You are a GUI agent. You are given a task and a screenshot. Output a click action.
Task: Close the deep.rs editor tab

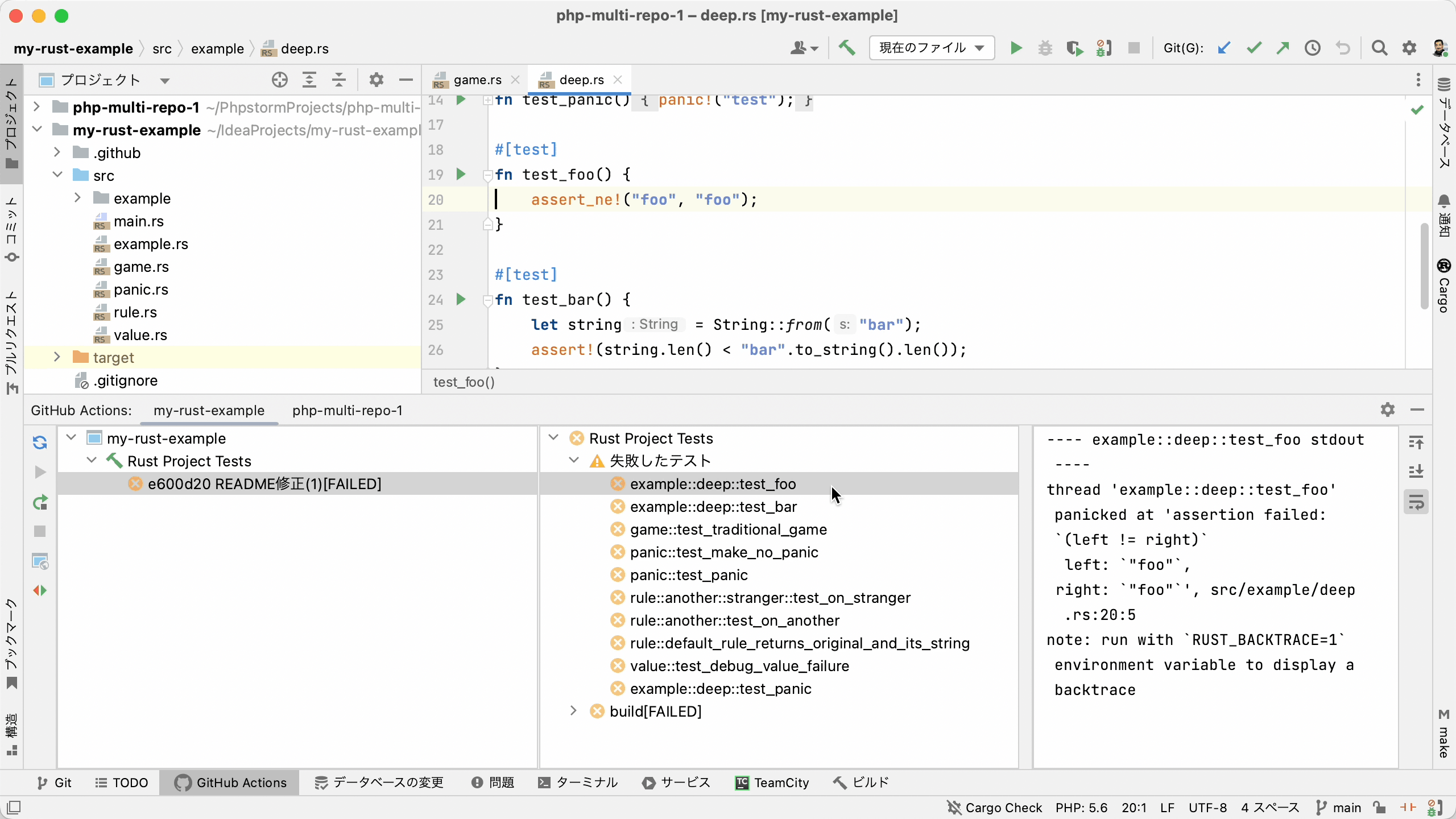tap(618, 80)
